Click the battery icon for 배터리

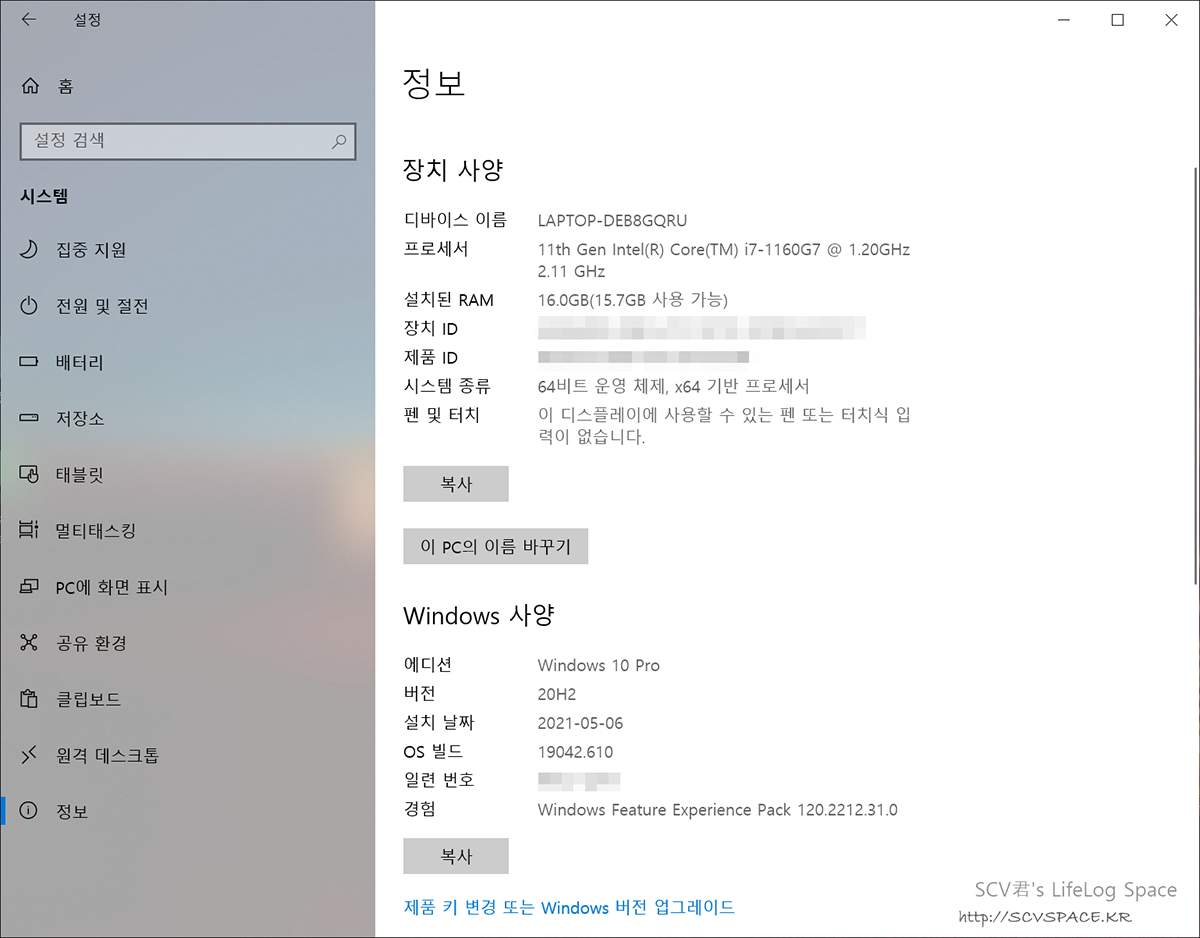coord(29,362)
